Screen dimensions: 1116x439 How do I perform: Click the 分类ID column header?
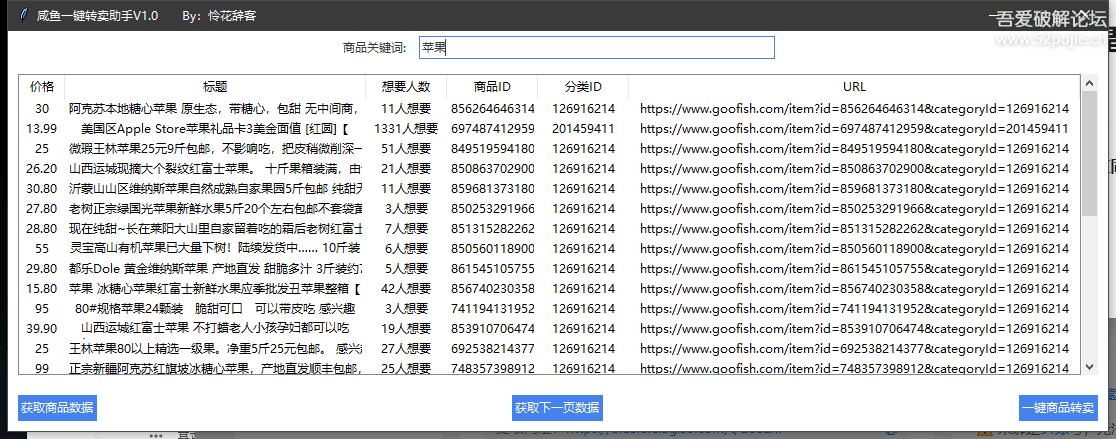coord(583,87)
